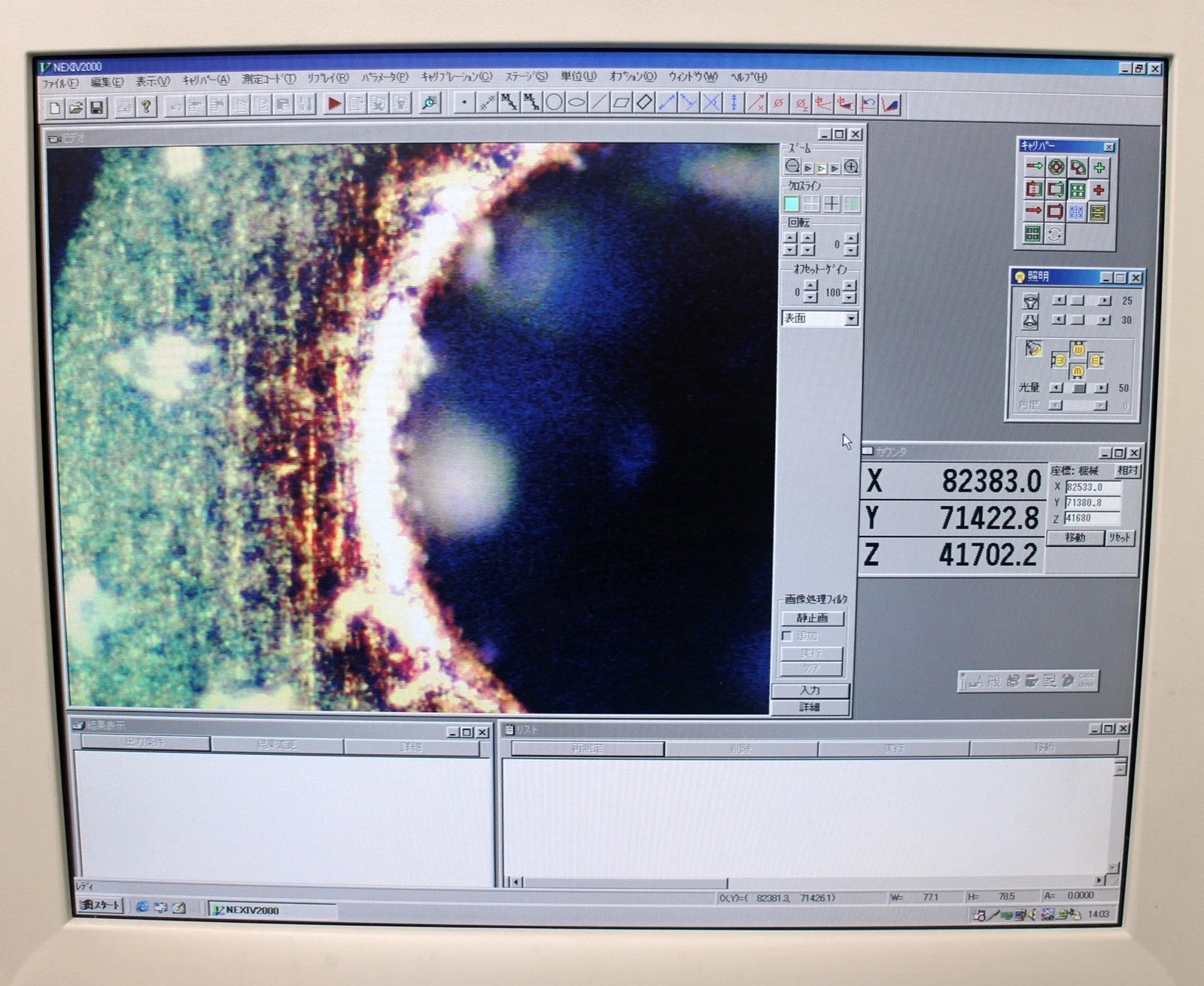Decrease the gain value 100 down arrow
Image resolution: width=1204 pixels, height=986 pixels.
coord(850,297)
